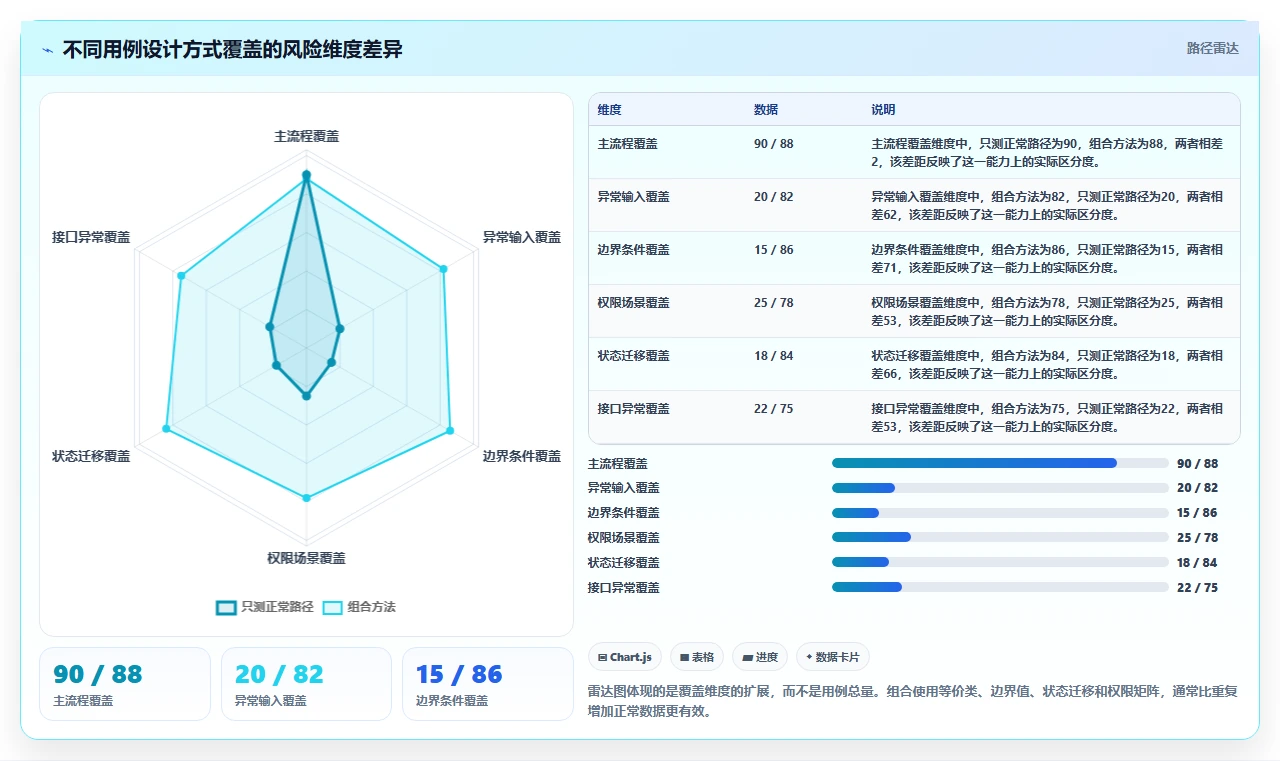Click the 主流程覆盖 progress bar
1280x761 pixels.
pos(1000,463)
